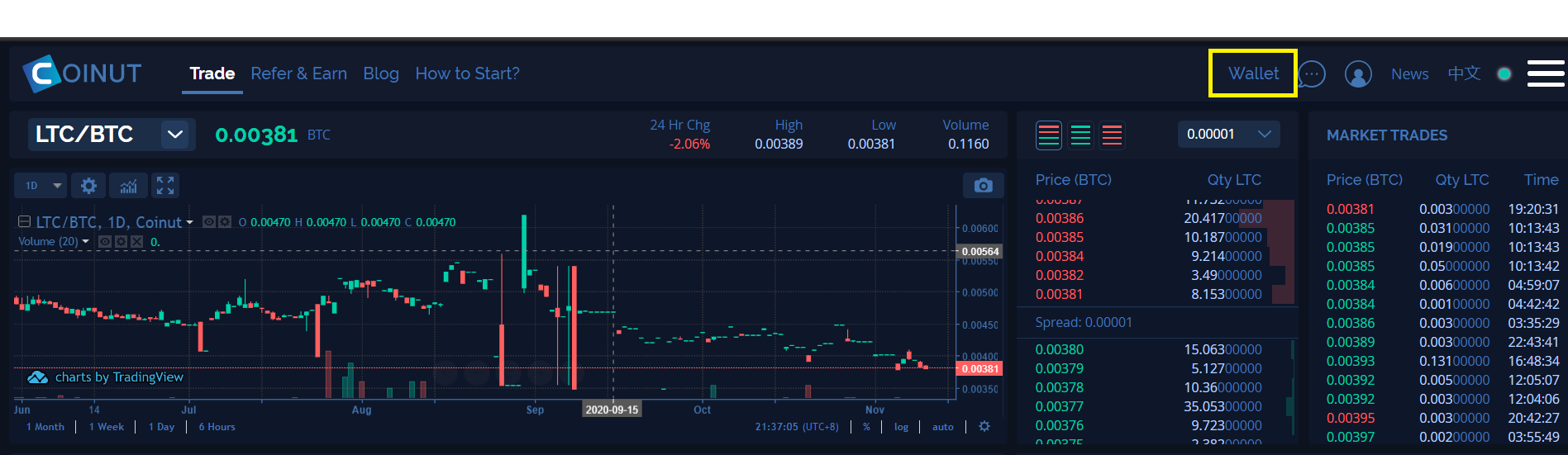Open Refer & Earn page
1568x455 pixels.
(298, 73)
